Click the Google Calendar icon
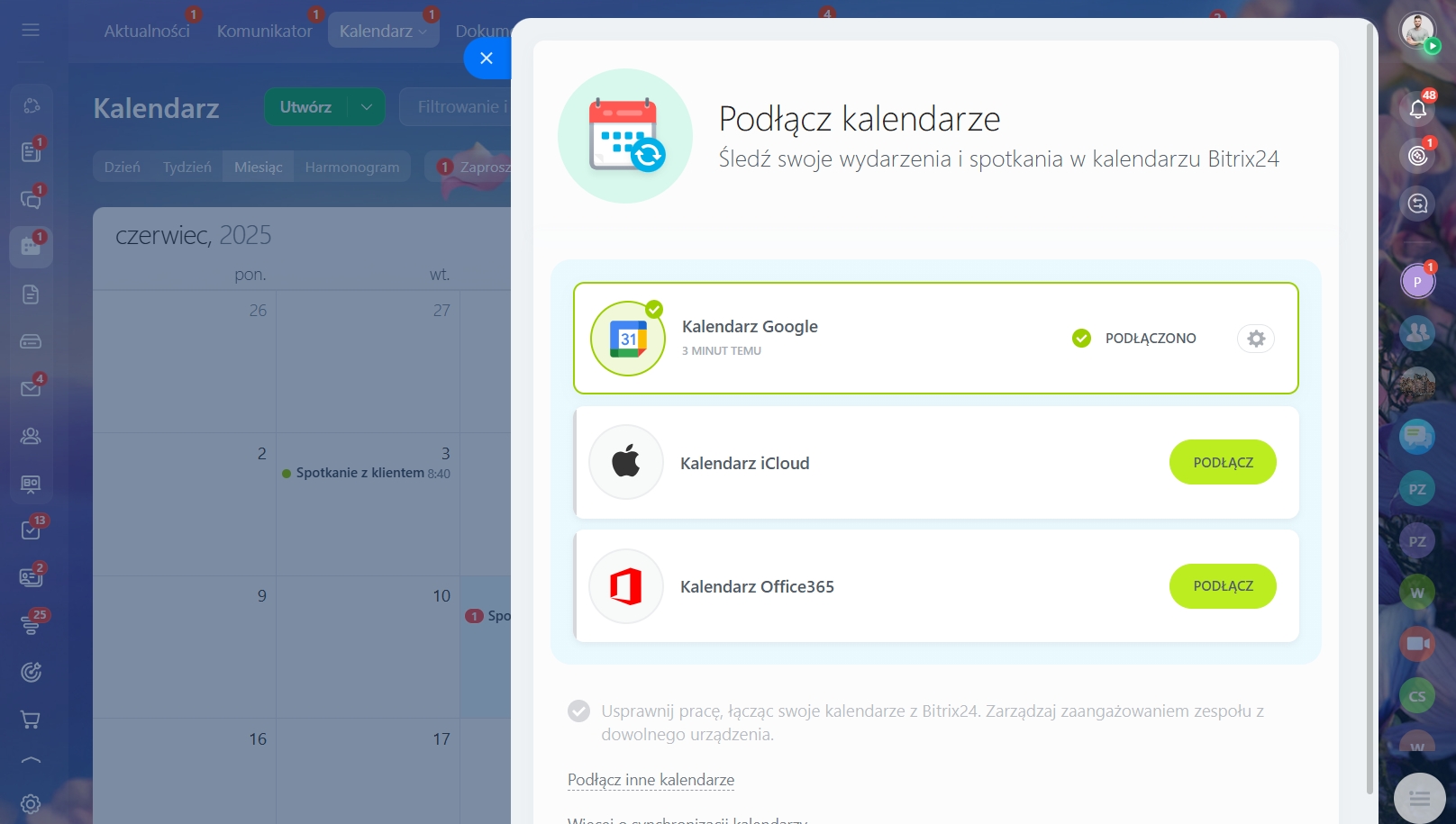1456x824 pixels. (x=628, y=339)
